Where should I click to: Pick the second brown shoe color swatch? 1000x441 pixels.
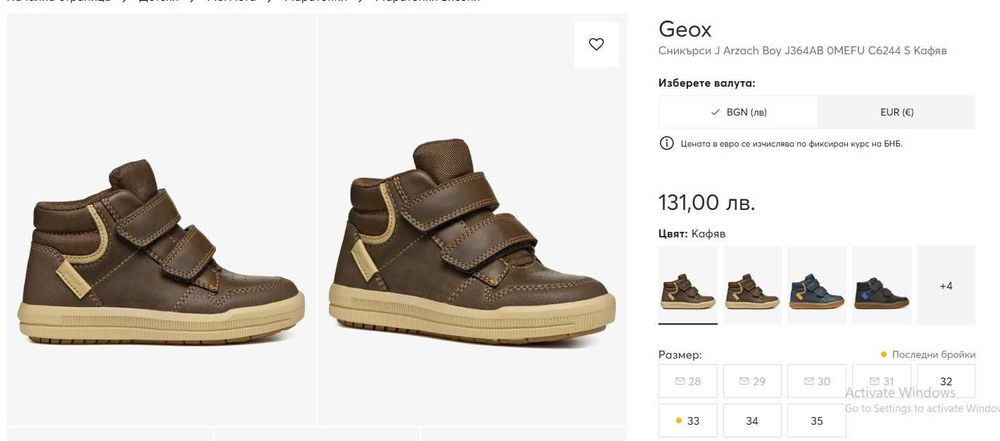click(x=752, y=286)
